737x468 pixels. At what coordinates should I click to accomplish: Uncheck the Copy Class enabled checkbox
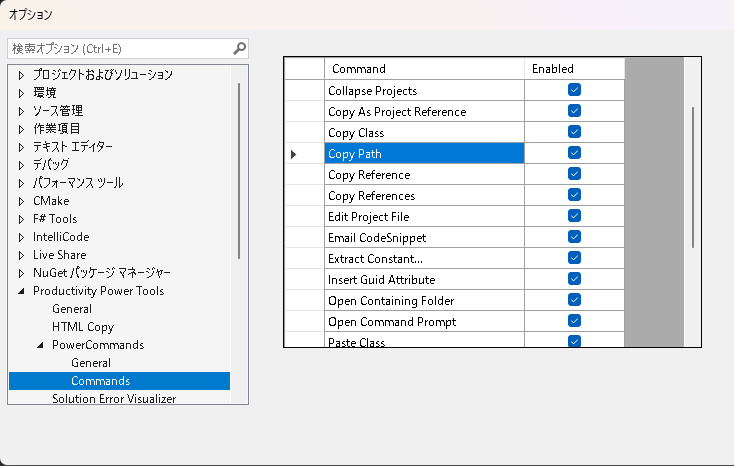click(574, 132)
